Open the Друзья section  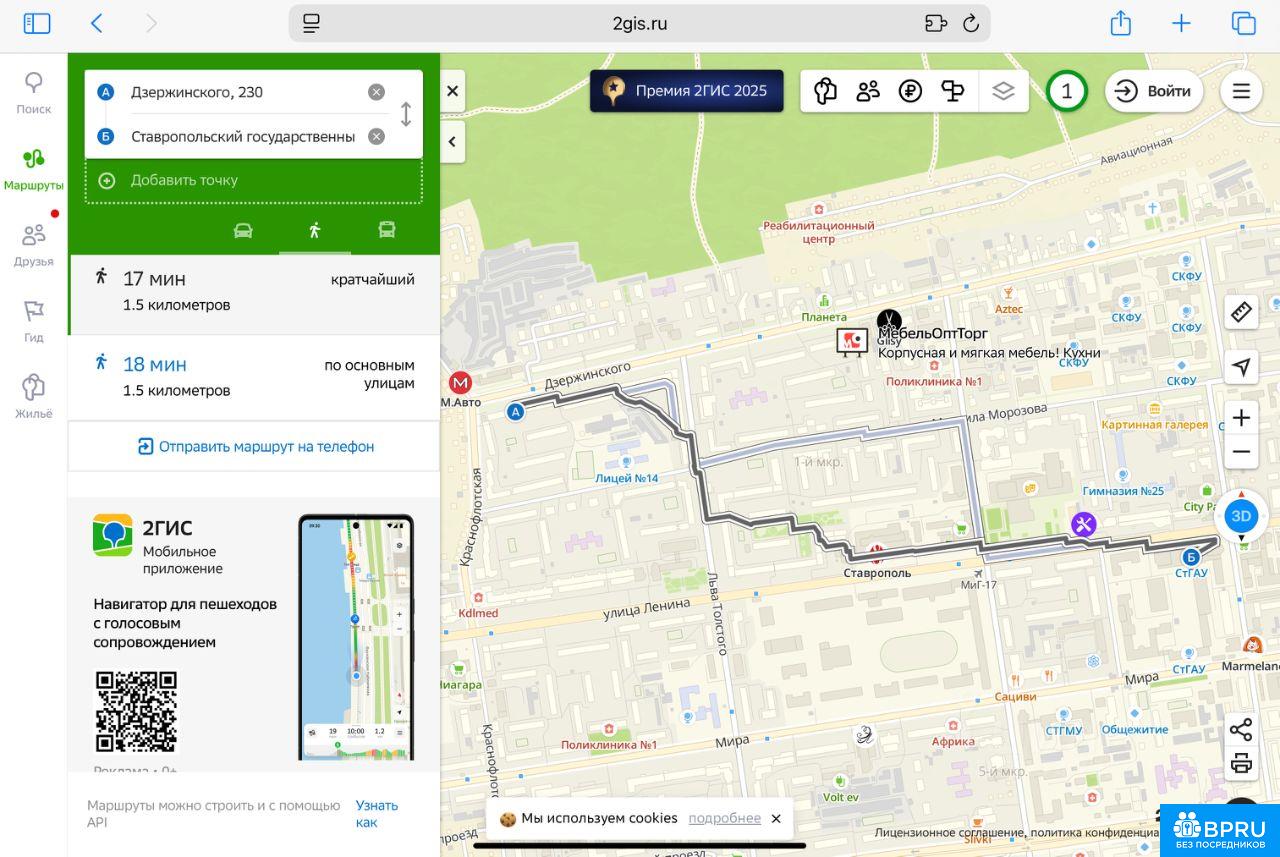click(34, 245)
